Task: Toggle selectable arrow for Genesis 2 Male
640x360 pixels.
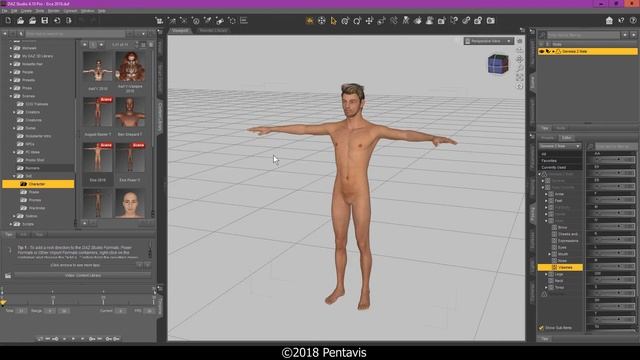Action: 549,51
